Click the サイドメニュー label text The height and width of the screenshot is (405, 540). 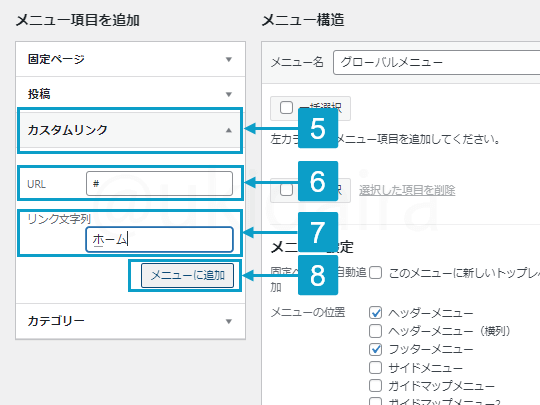point(425,368)
